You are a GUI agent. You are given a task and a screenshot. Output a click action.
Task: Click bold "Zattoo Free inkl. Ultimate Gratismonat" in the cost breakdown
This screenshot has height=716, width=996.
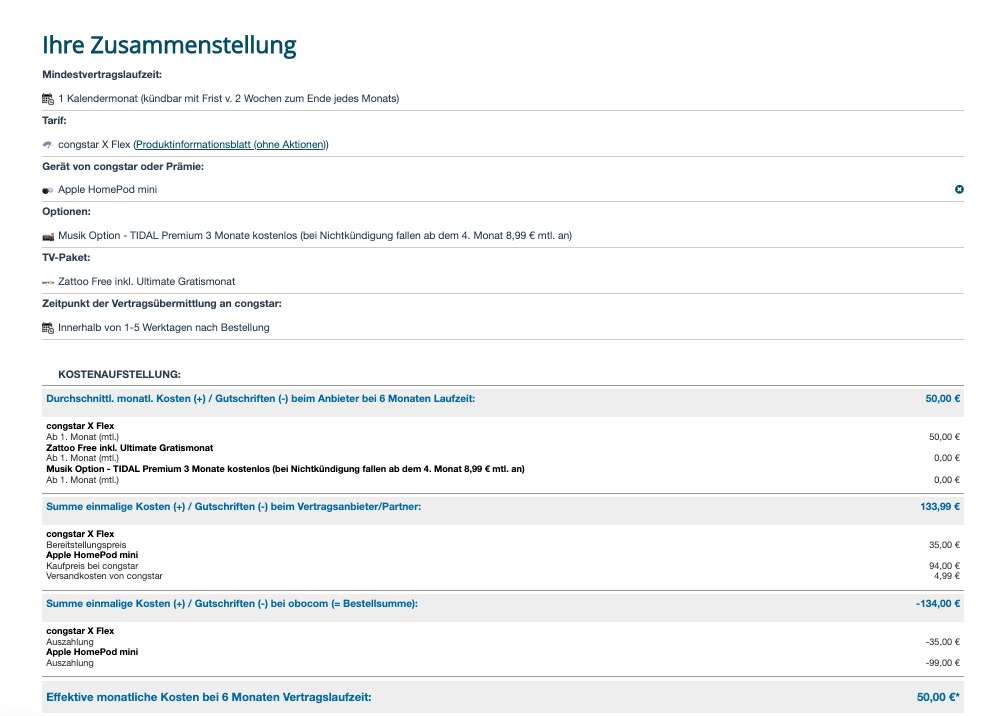130,448
